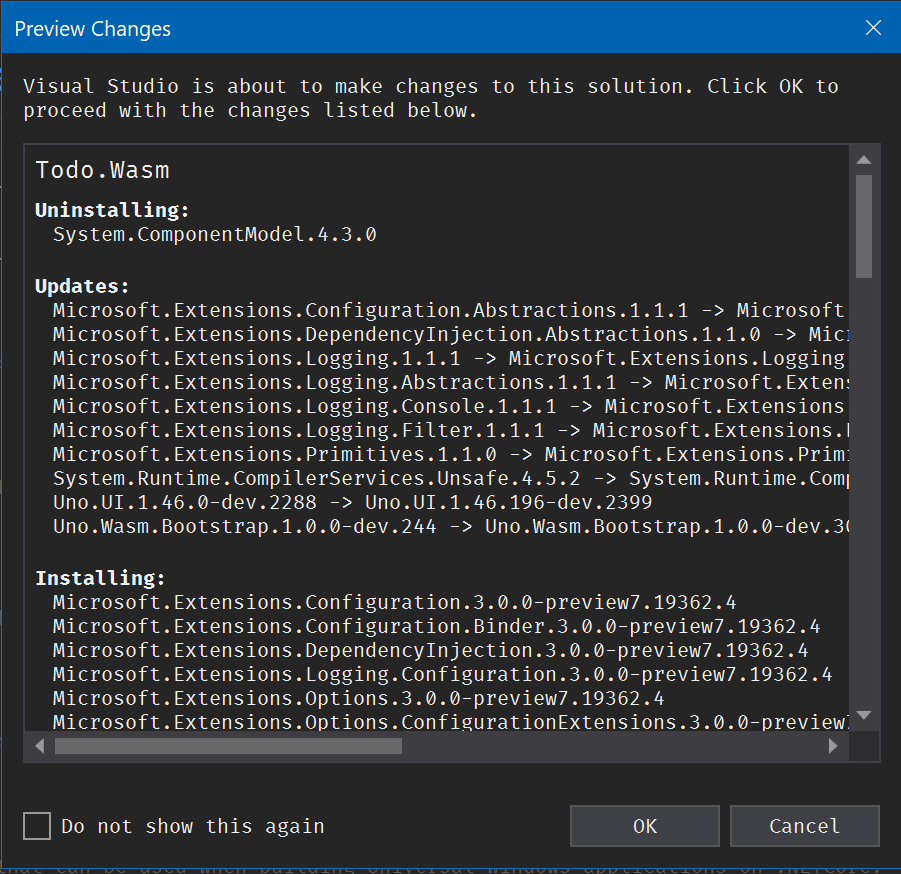Click OK to proceed with changes
The image size is (901, 874).
click(x=644, y=826)
